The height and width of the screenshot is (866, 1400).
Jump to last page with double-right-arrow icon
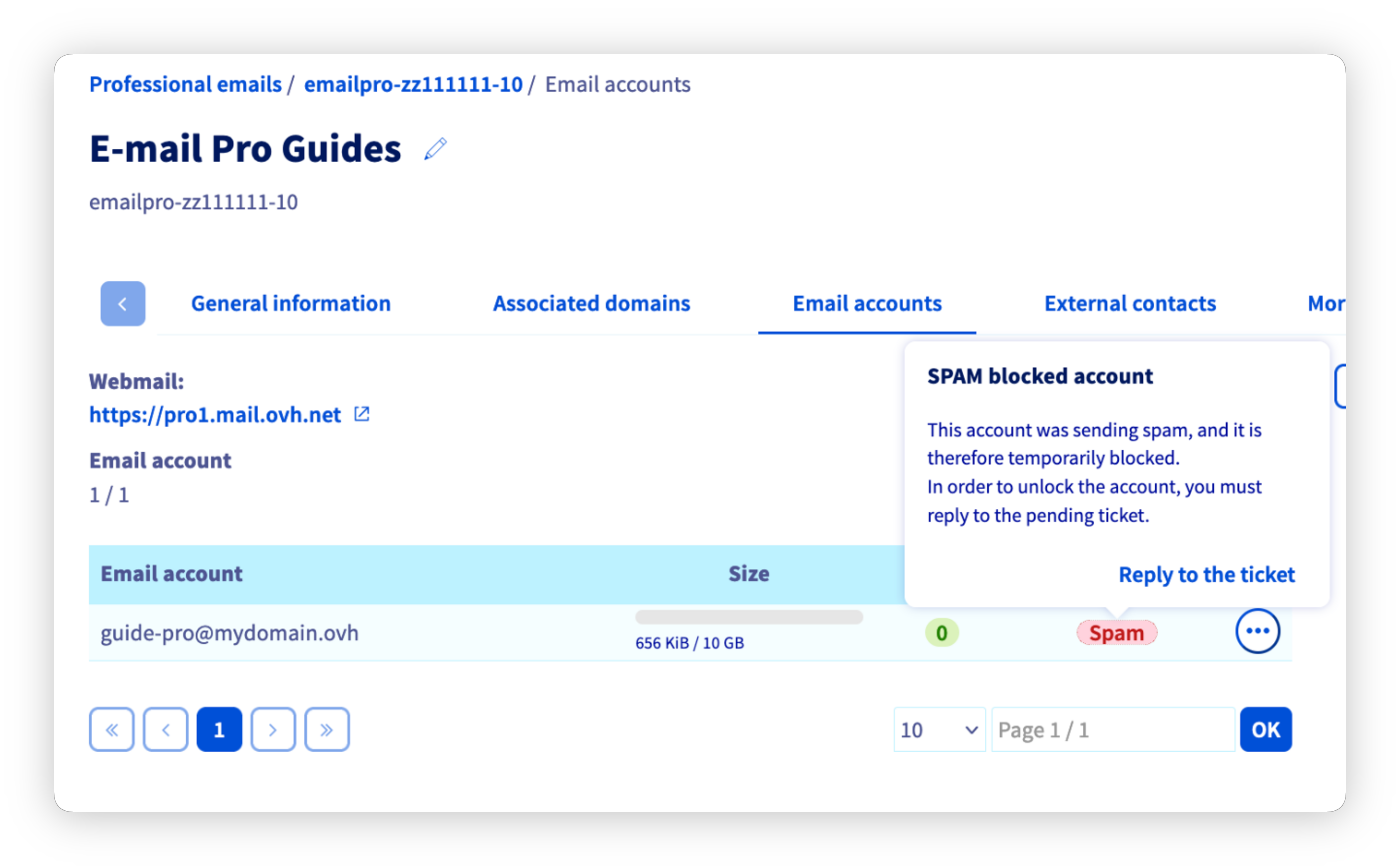[327, 729]
